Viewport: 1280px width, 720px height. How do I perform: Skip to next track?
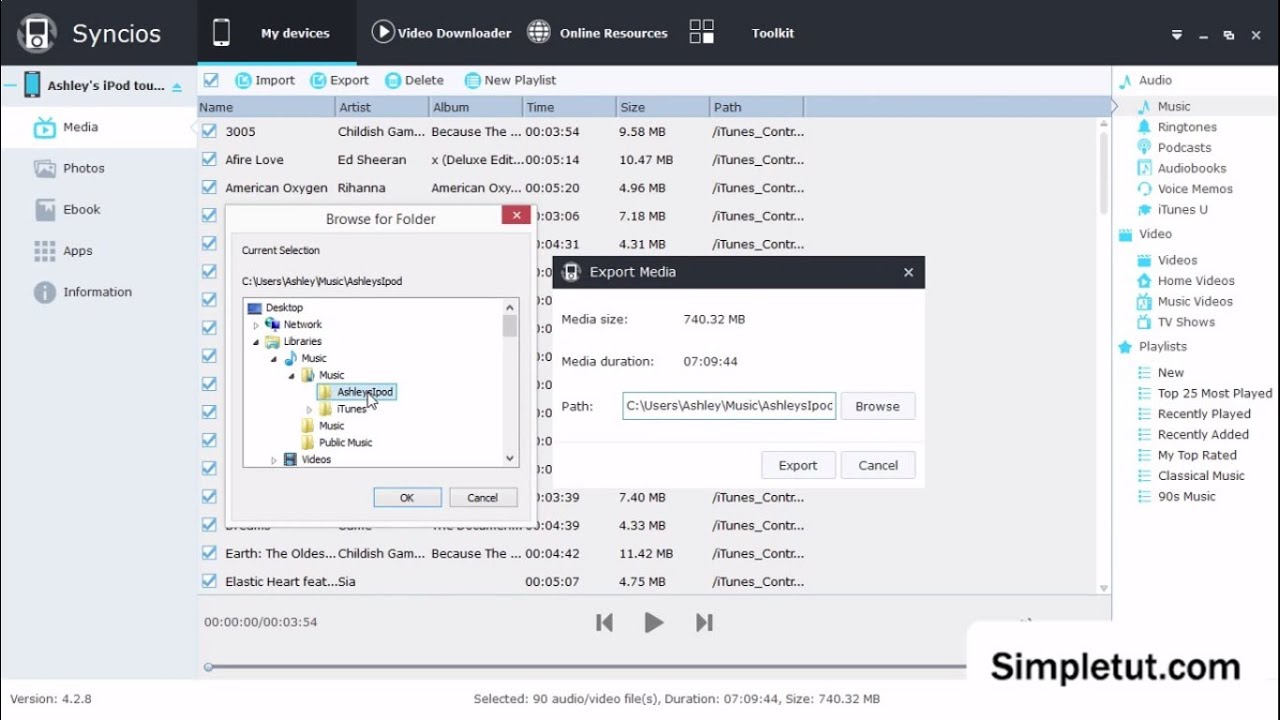[x=704, y=623]
